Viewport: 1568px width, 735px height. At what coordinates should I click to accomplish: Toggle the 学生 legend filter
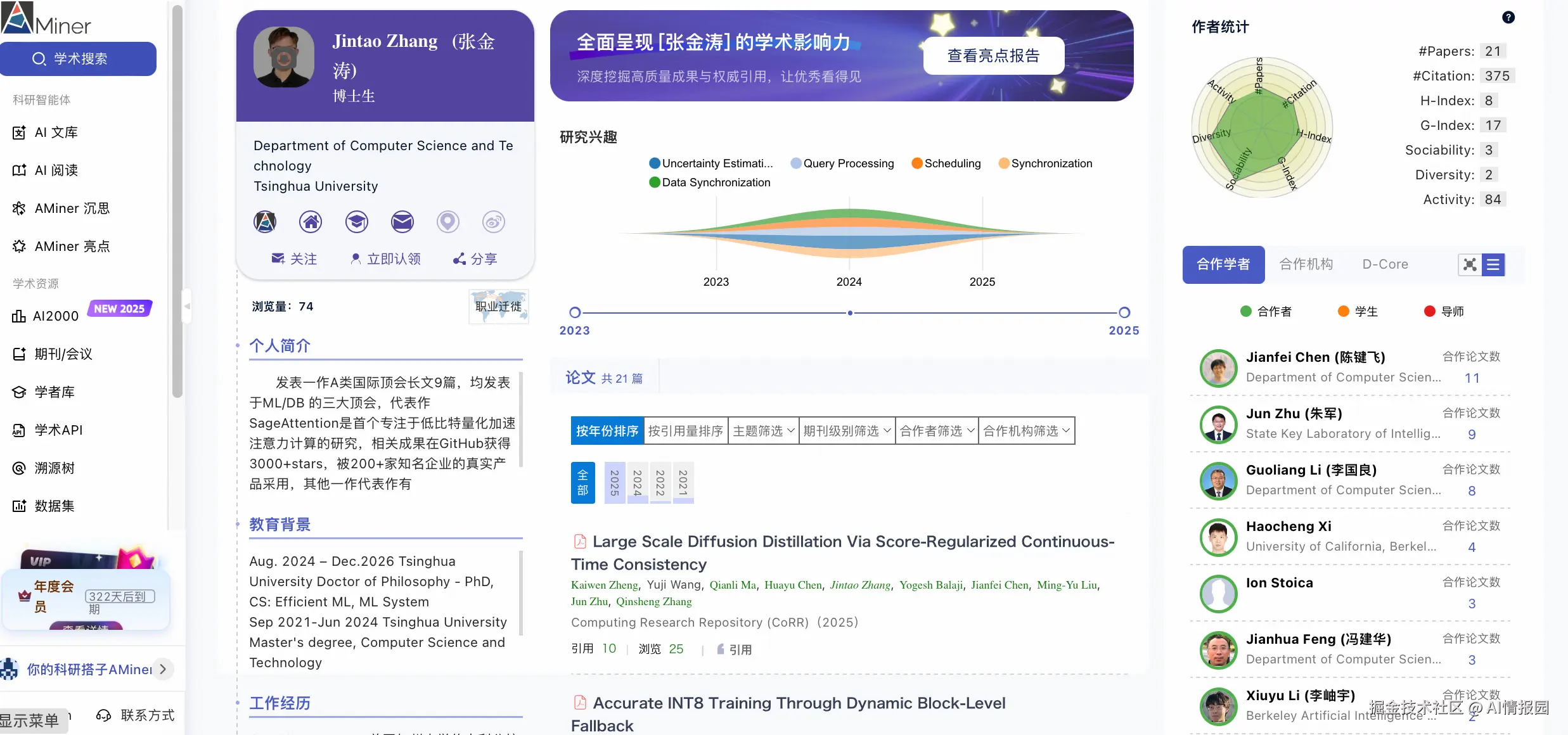[1358, 312]
